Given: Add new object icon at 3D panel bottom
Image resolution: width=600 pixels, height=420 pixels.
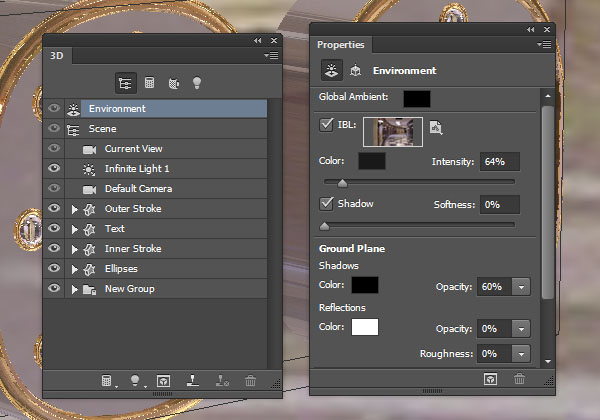Looking at the screenshot, I should [107, 381].
